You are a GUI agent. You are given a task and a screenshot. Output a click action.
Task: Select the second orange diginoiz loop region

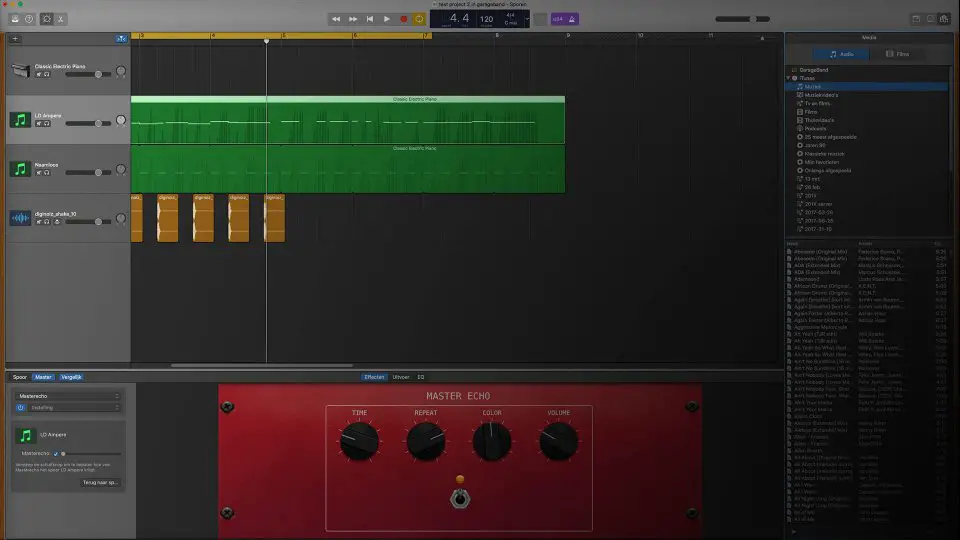pos(167,218)
